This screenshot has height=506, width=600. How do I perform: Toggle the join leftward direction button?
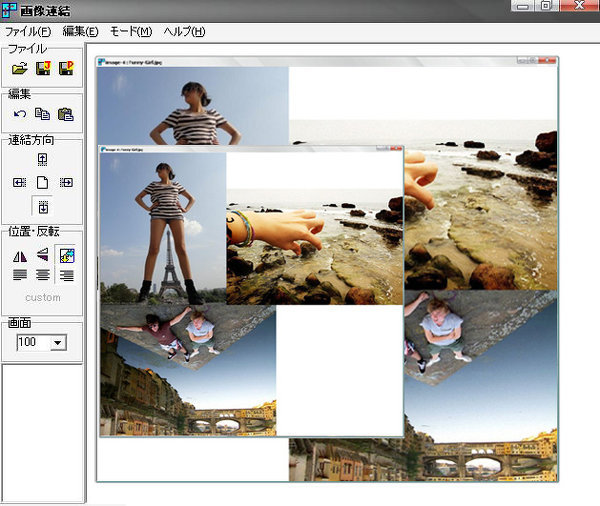[19, 182]
